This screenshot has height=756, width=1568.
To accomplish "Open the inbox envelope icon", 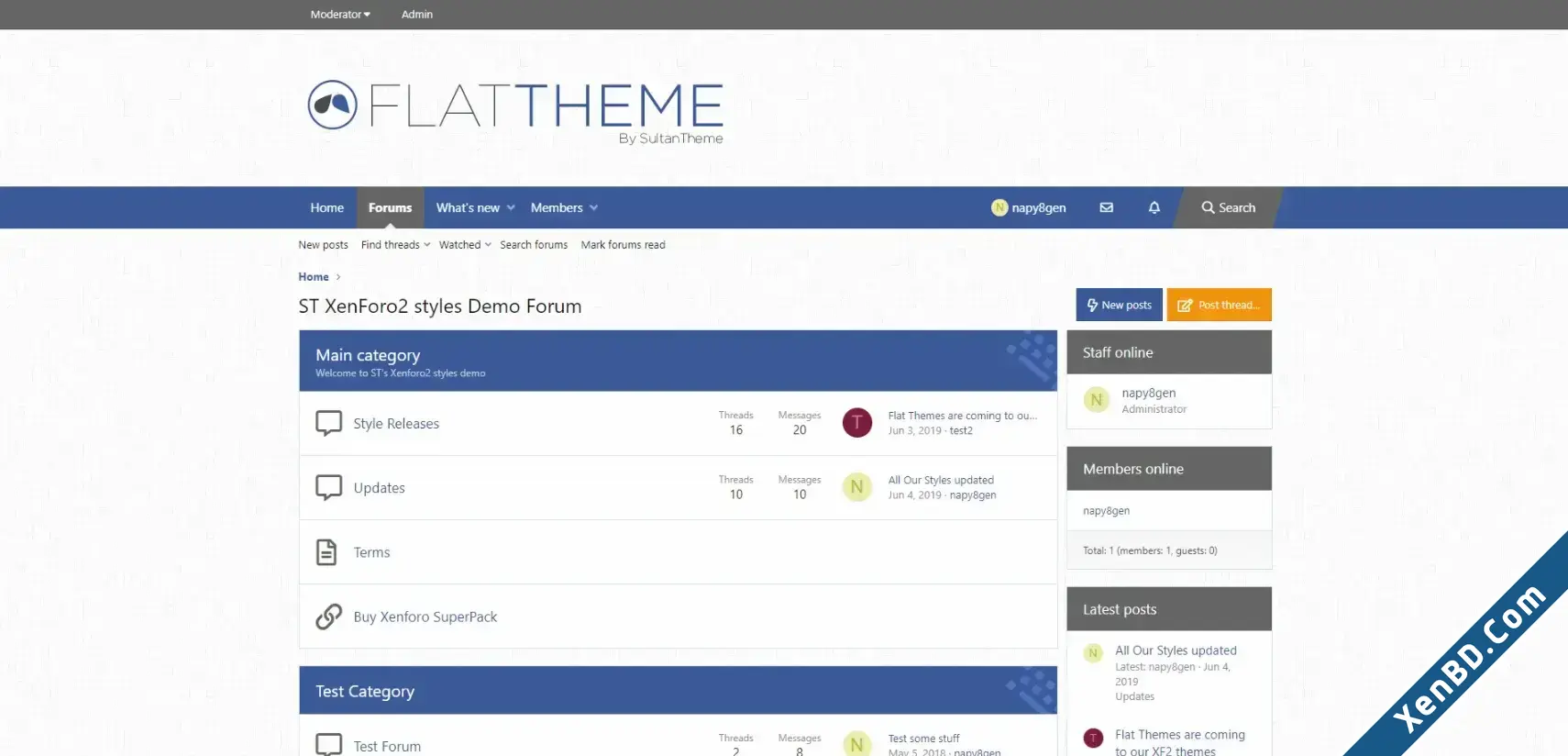I will (1107, 207).
